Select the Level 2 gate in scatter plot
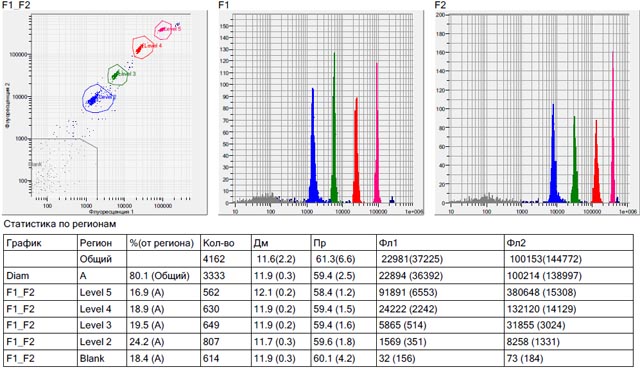The width and height of the screenshot is (640, 372). [98, 98]
